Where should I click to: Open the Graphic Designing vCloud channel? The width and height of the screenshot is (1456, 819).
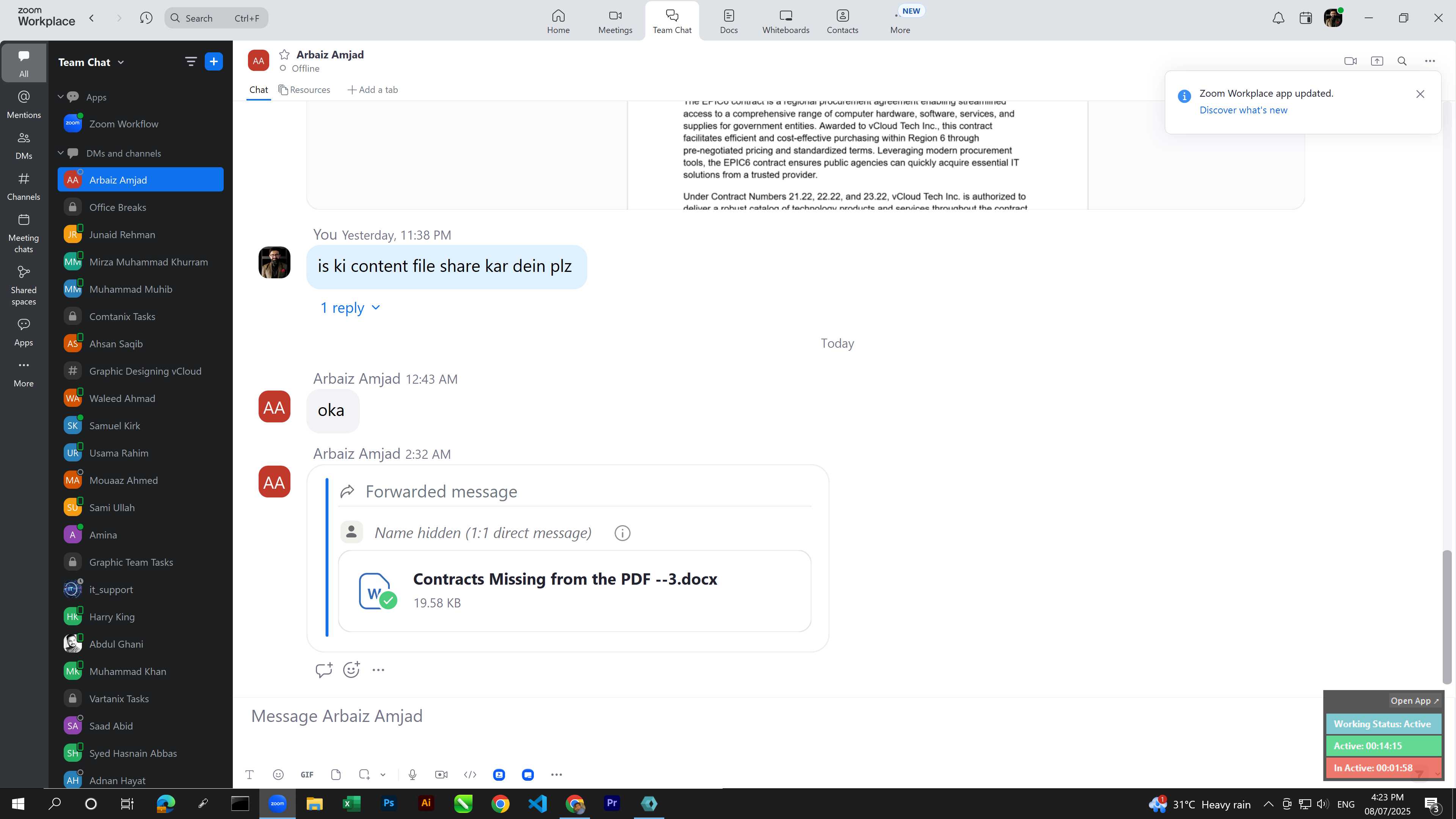click(140, 371)
